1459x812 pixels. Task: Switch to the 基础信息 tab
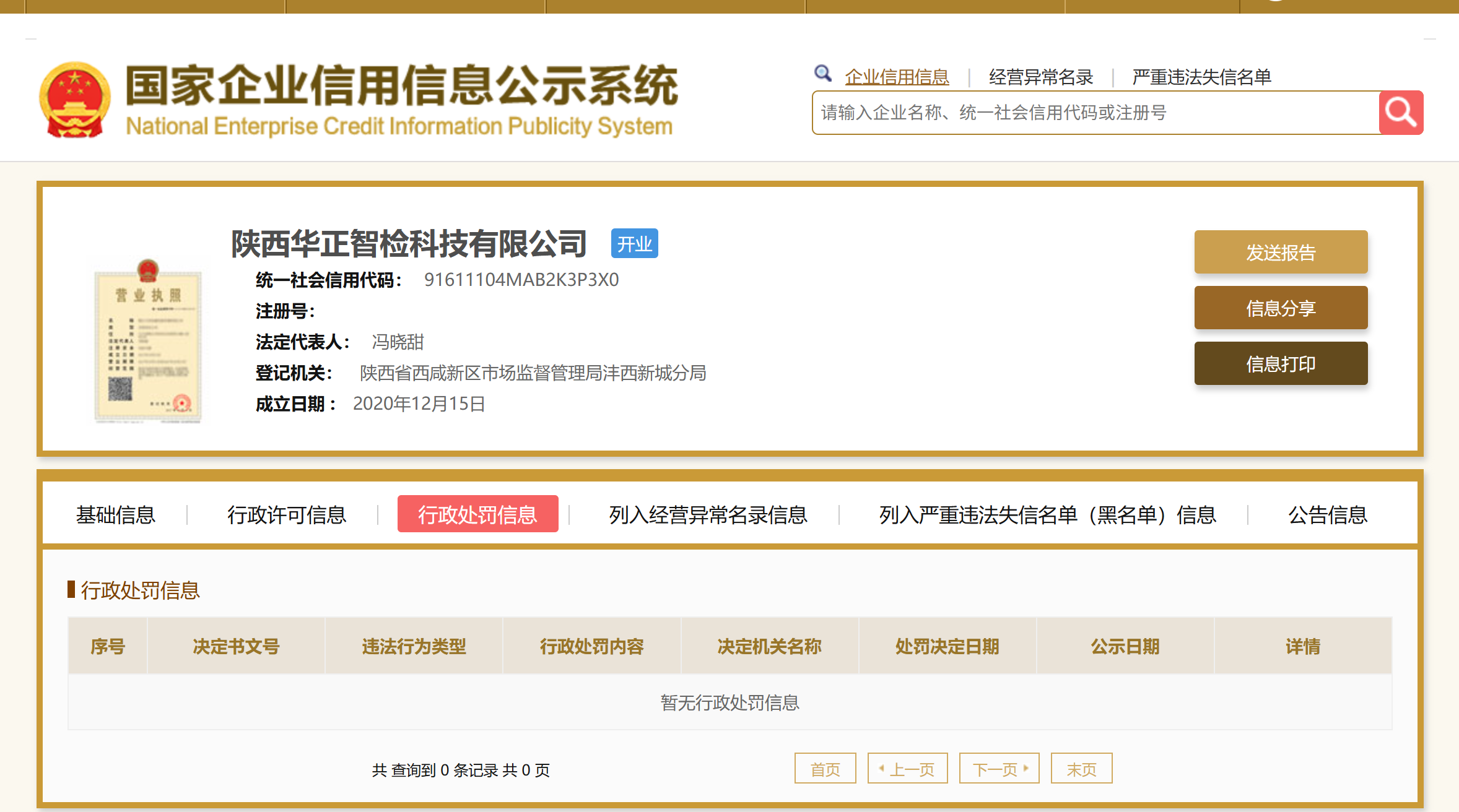tap(116, 514)
